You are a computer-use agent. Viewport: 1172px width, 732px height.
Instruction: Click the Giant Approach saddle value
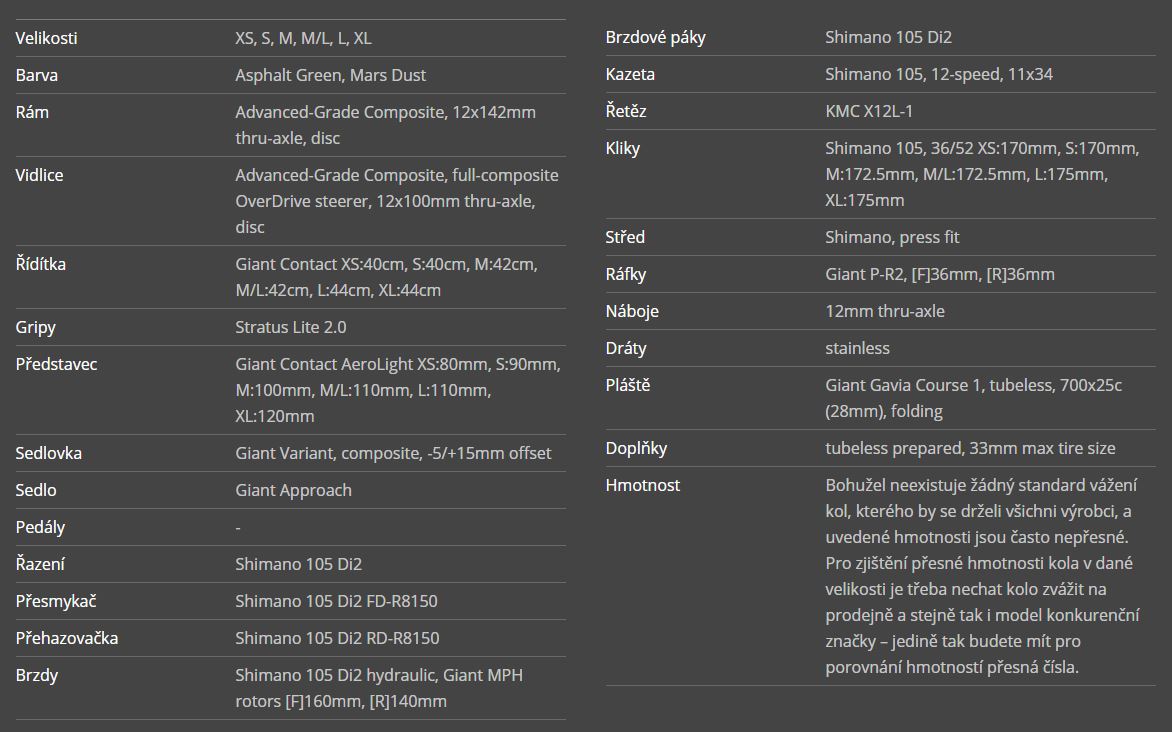click(x=293, y=491)
